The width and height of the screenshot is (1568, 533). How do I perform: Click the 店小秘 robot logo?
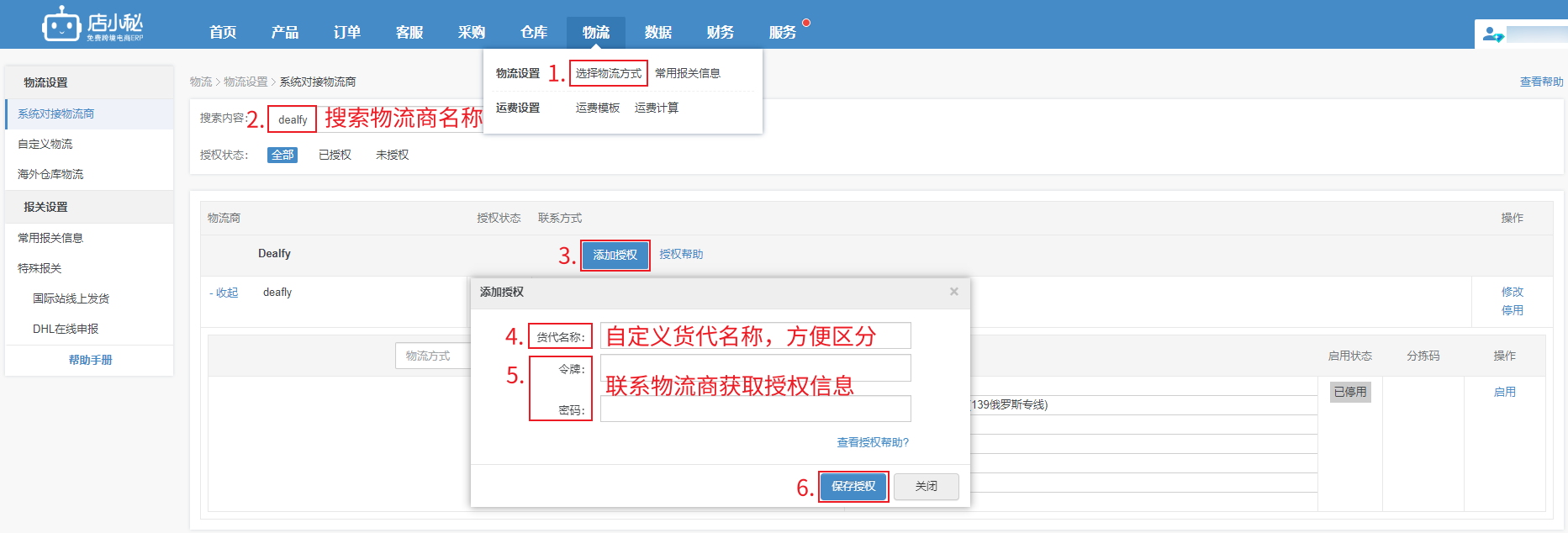coord(61,25)
